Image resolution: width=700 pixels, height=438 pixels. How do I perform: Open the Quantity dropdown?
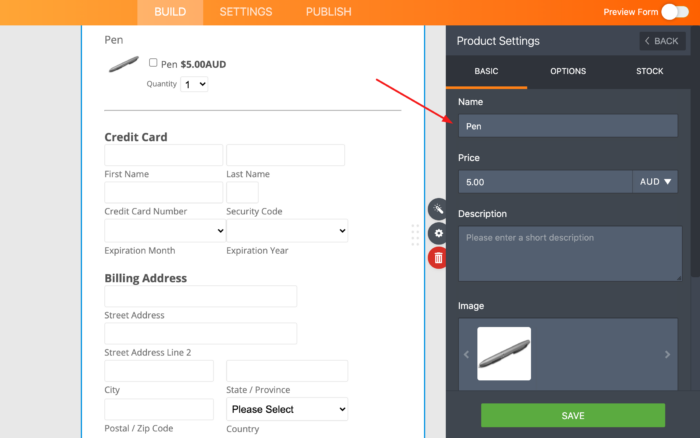(194, 84)
